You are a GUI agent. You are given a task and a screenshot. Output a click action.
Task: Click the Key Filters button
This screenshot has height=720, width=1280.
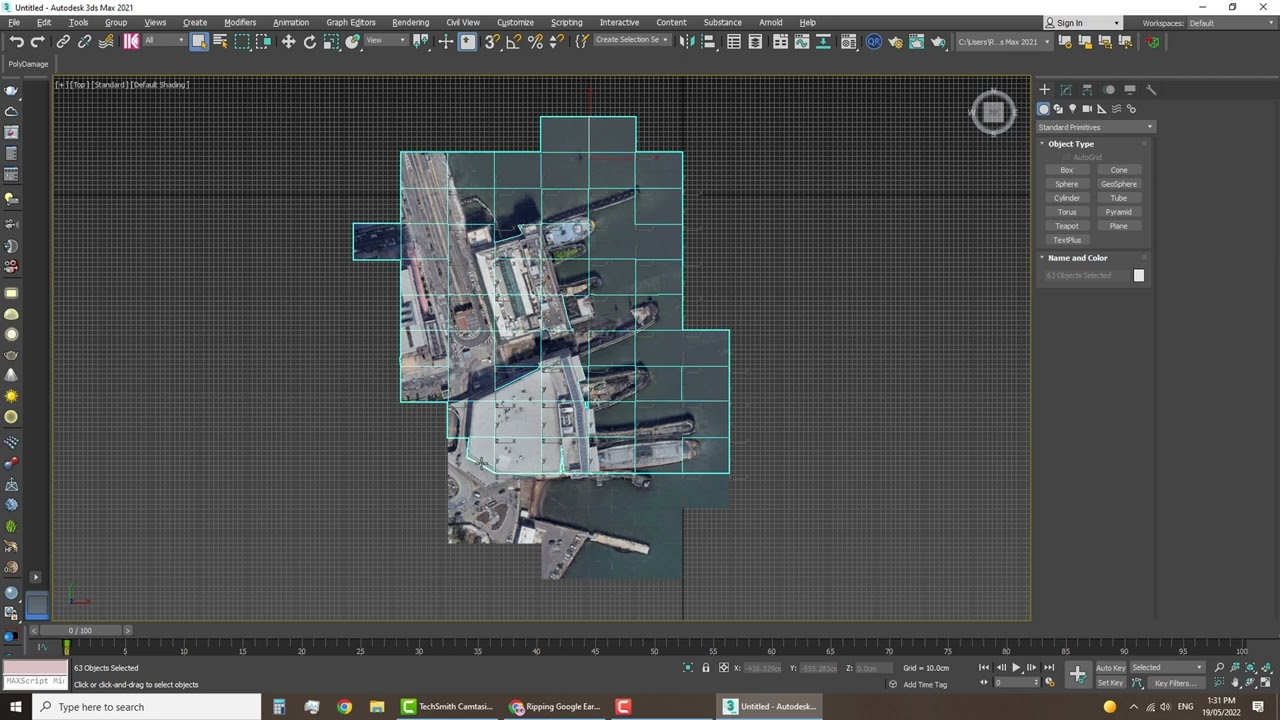(x=1176, y=683)
